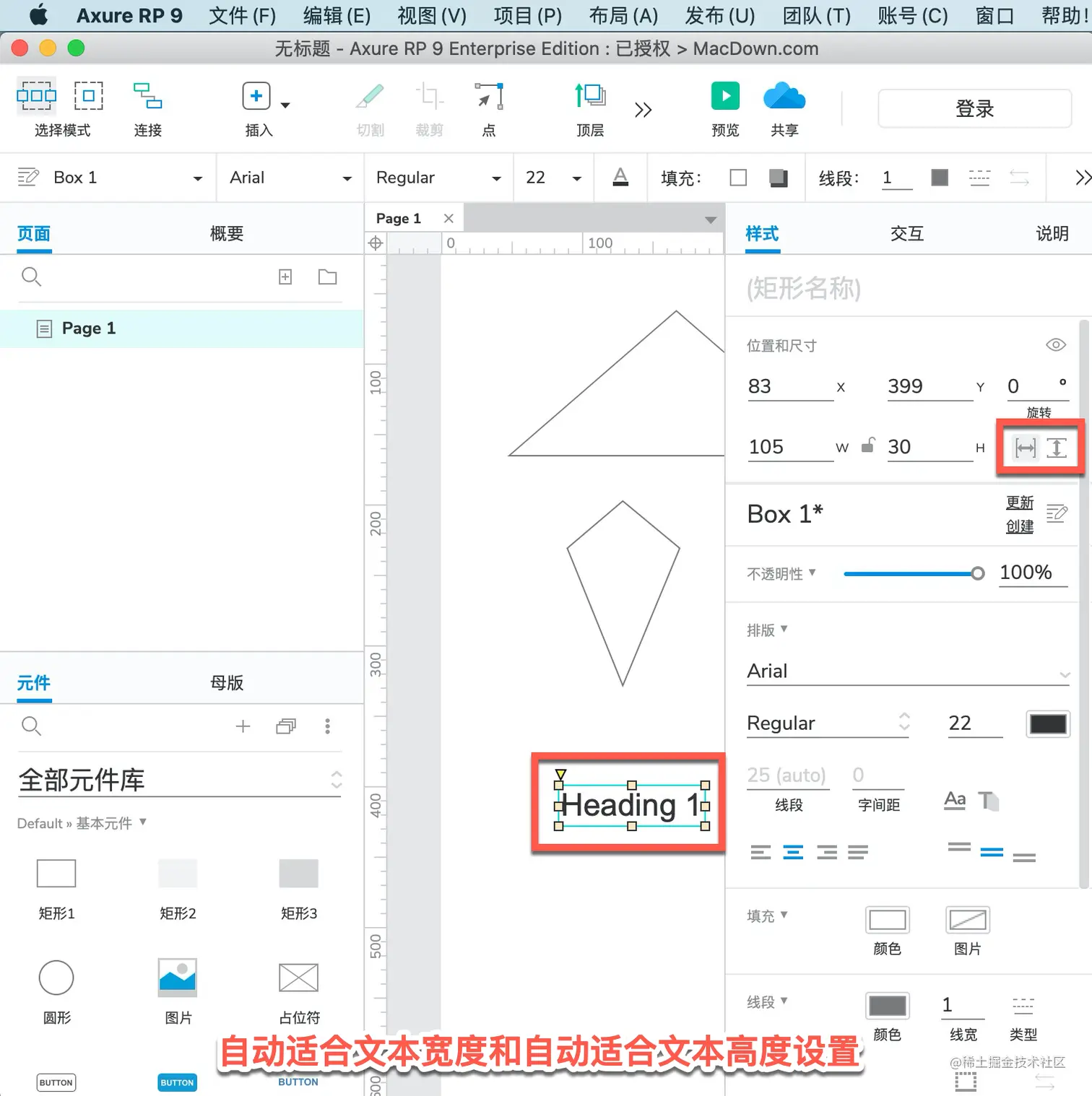Show more toolbar items in the main toolbar
The height and width of the screenshot is (1096, 1092).
pos(643,110)
